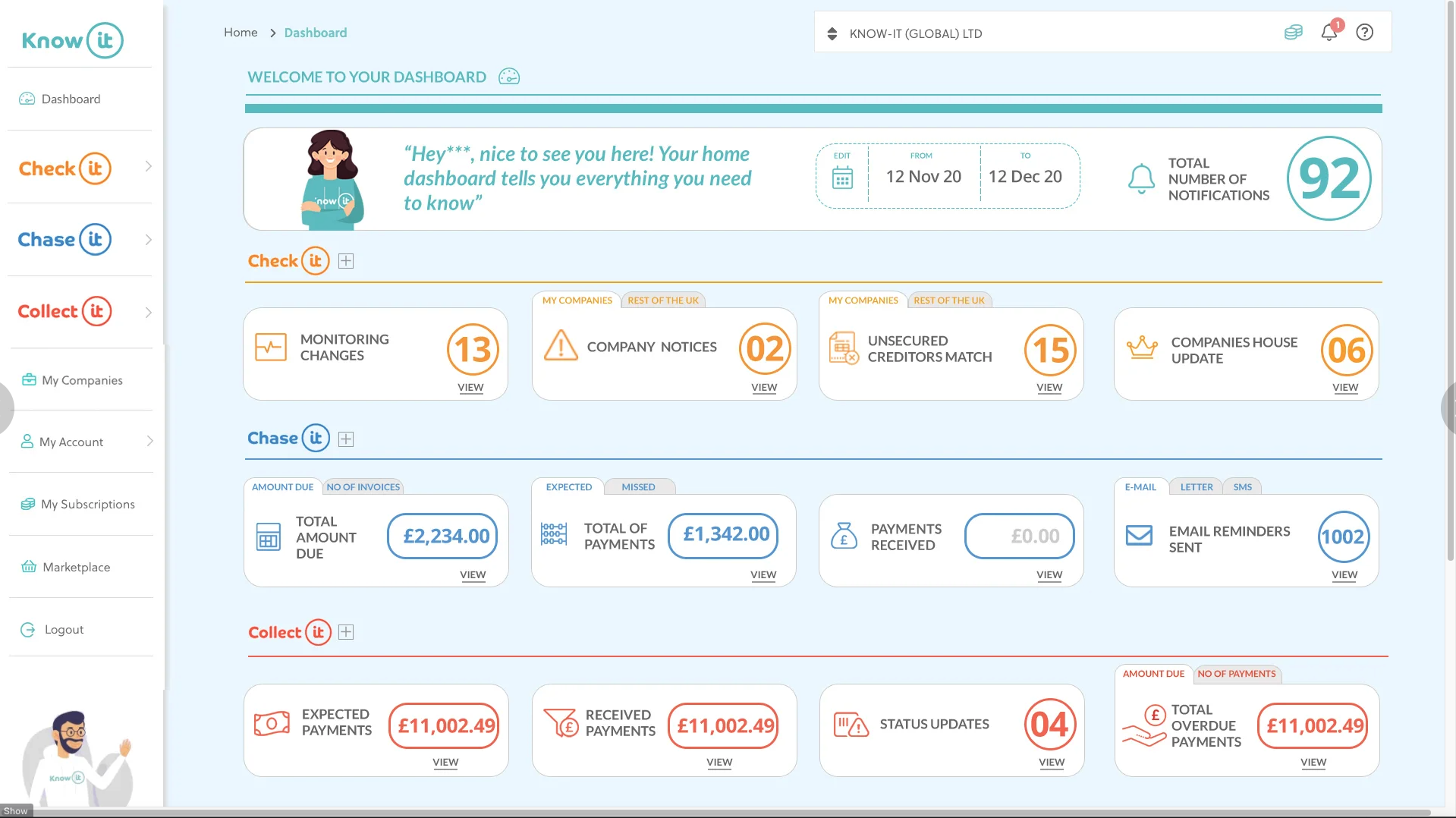
Task: Select the My Companies tab on Company Notices
Action: (x=577, y=300)
